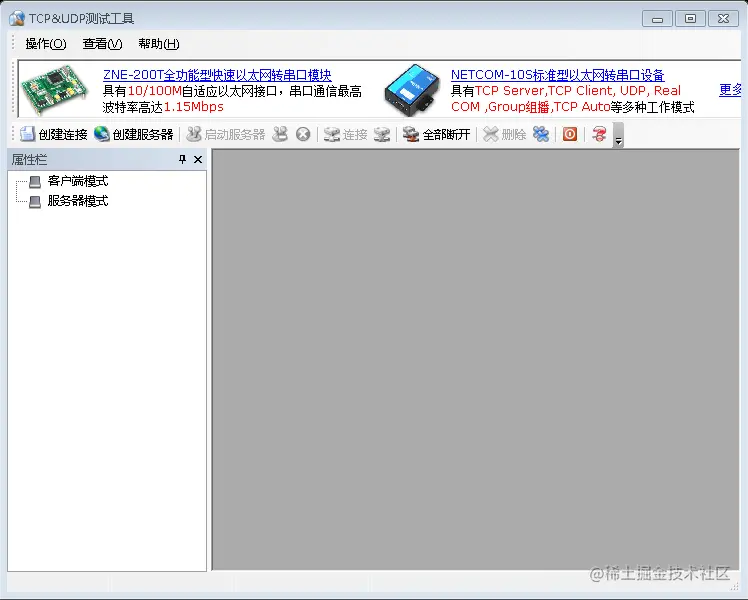Select 客户端模式 in the tree
Viewport: 748px width, 600px height.
[x=78, y=181]
